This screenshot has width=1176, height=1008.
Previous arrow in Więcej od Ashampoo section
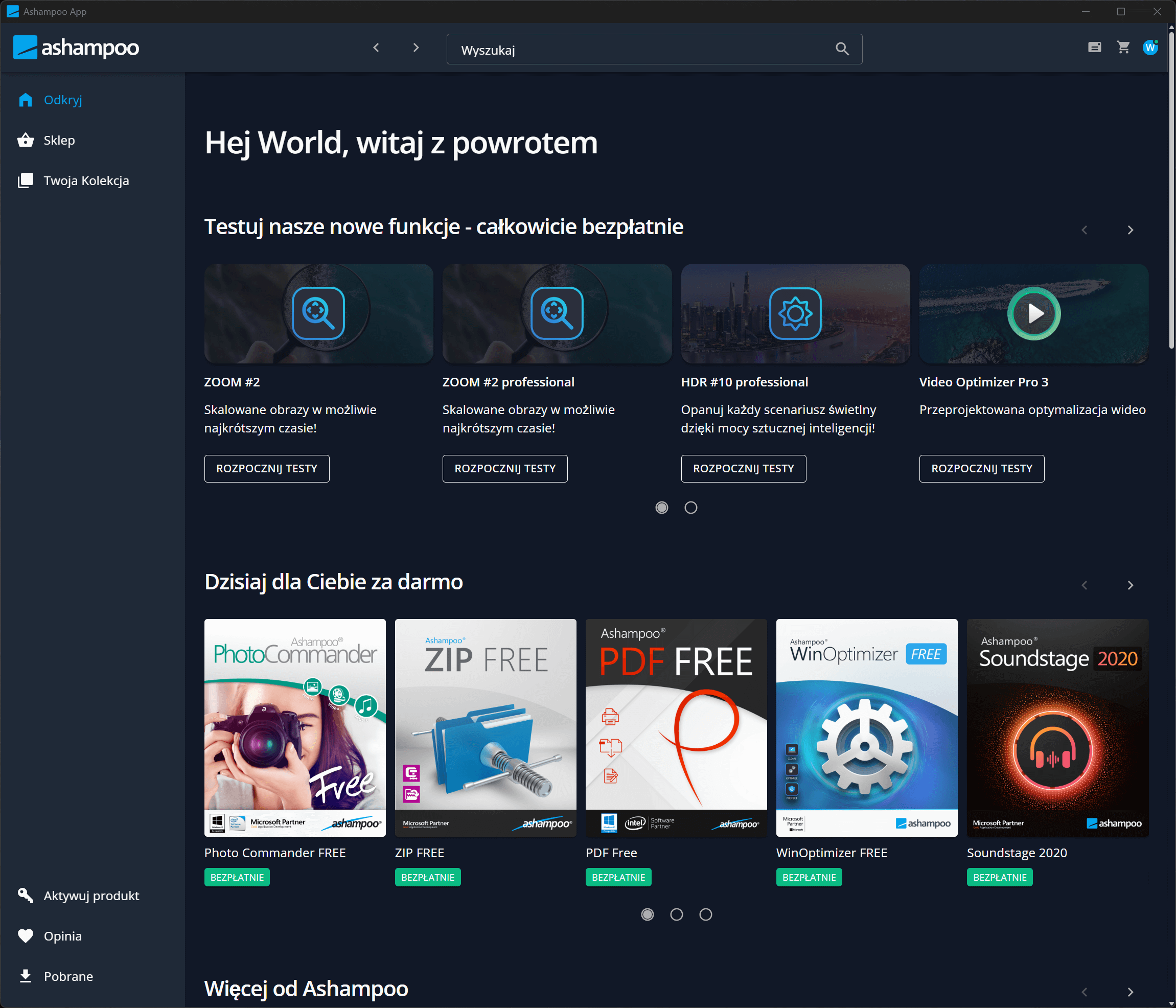pyautogui.click(x=1085, y=992)
